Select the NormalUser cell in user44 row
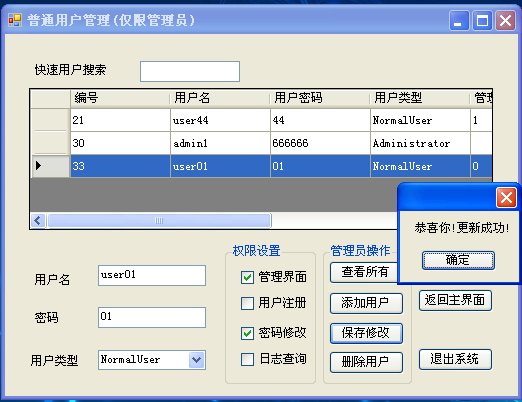 (420, 120)
